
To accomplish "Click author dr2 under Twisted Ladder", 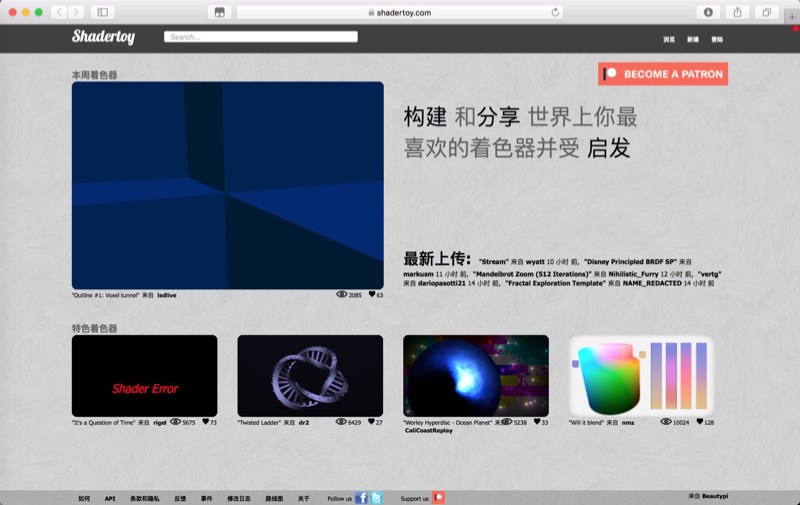I will pyautogui.click(x=304, y=422).
